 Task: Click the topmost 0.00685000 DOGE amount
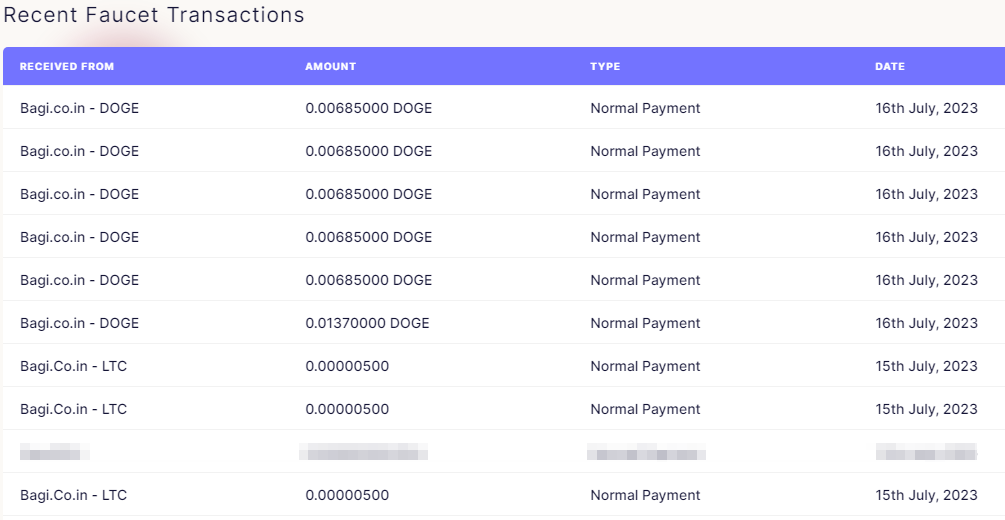(369, 108)
